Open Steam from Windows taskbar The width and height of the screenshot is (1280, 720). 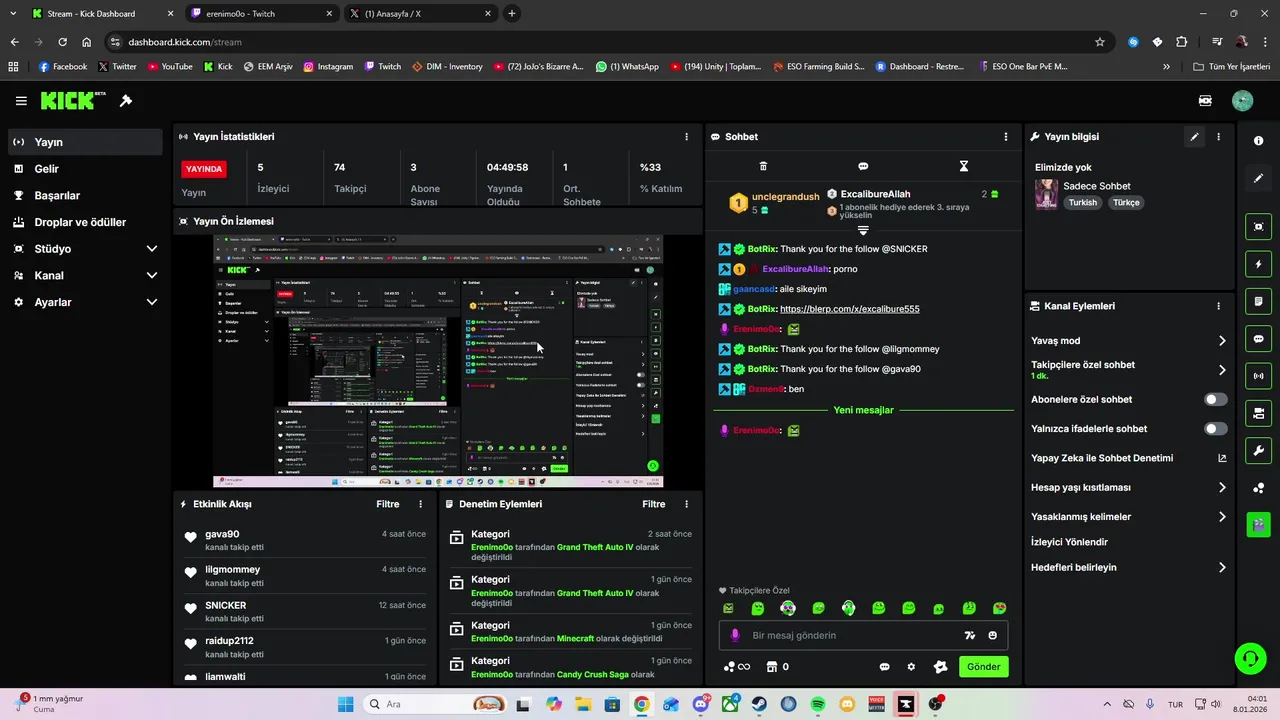coord(759,704)
